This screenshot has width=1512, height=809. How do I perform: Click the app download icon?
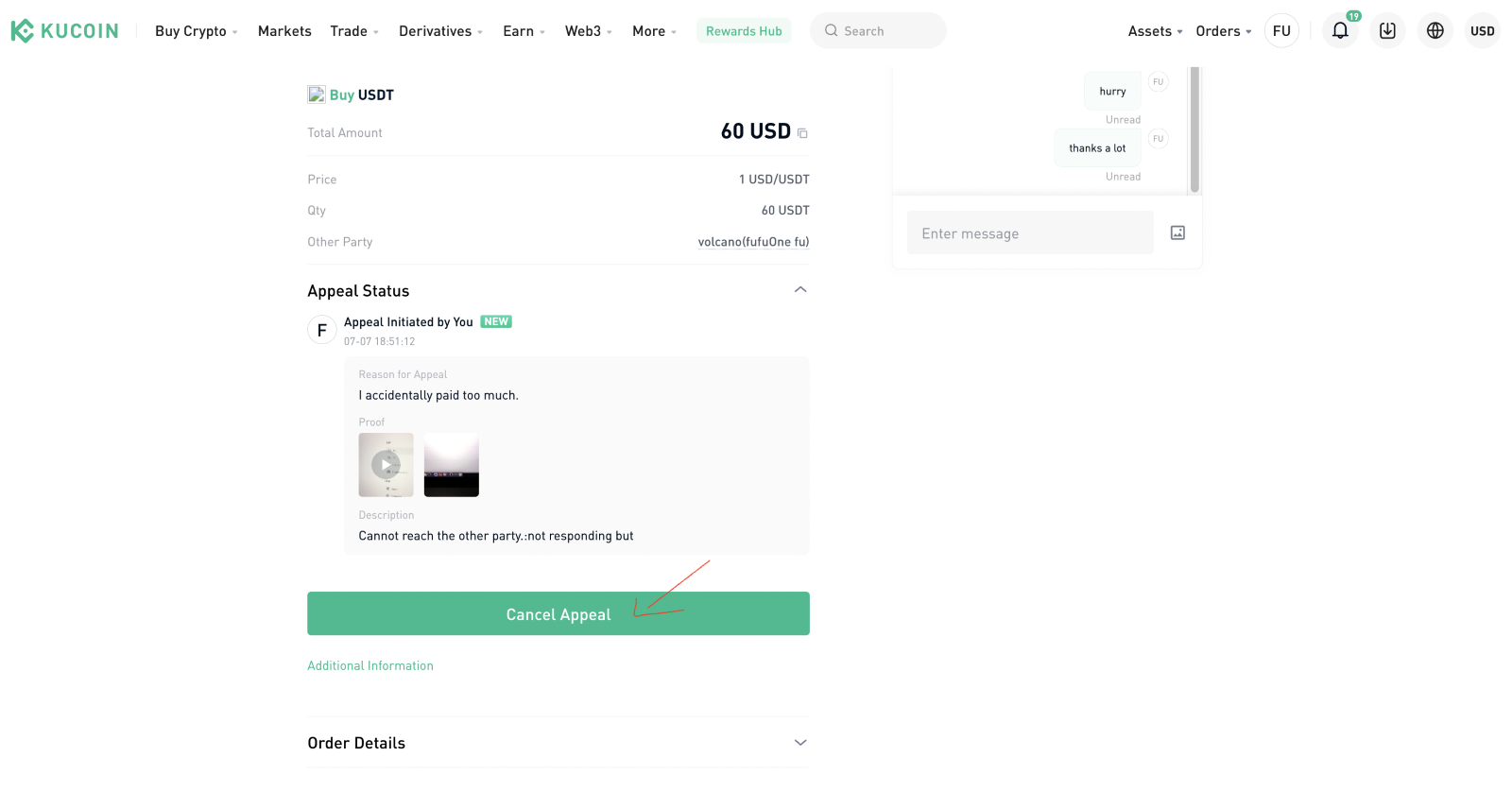(1387, 30)
